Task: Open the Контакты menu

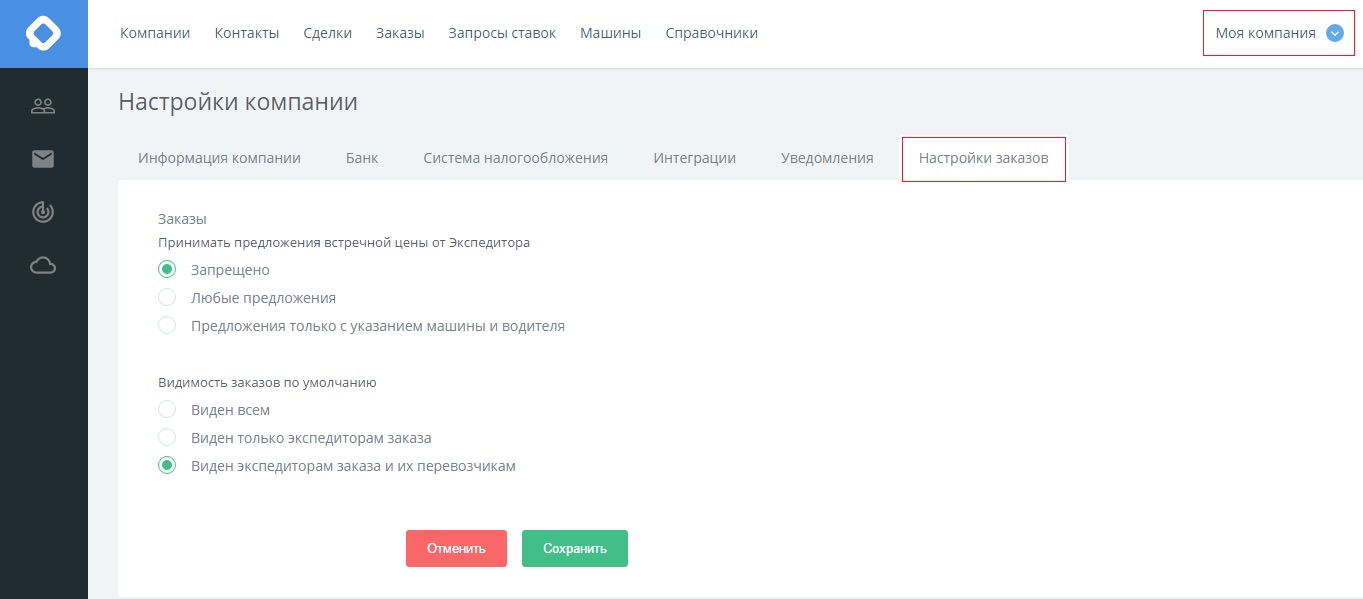Action: click(x=247, y=33)
